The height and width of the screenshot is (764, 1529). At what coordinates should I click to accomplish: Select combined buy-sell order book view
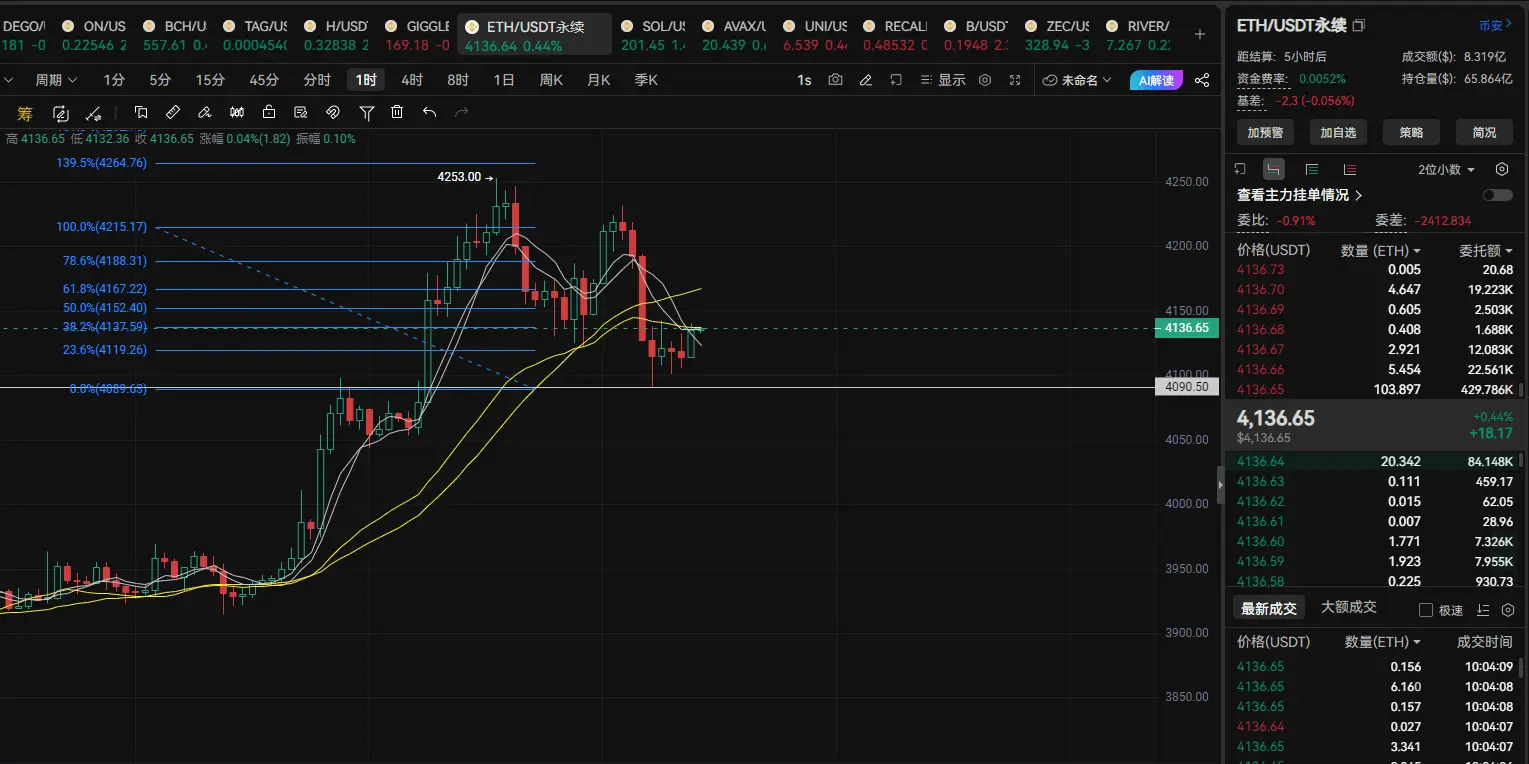[1273, 169]
